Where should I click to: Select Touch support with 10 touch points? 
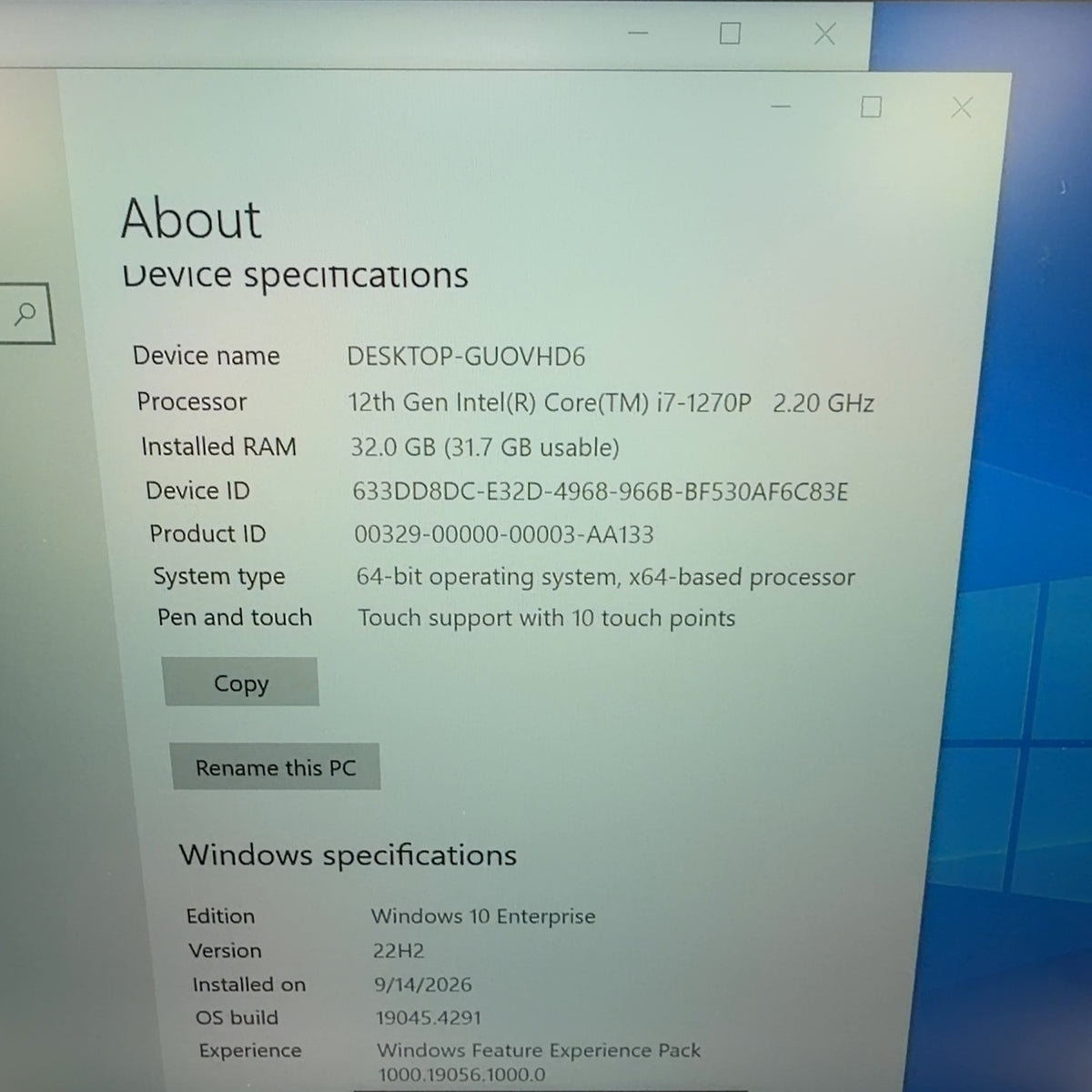tap(547, 619)
